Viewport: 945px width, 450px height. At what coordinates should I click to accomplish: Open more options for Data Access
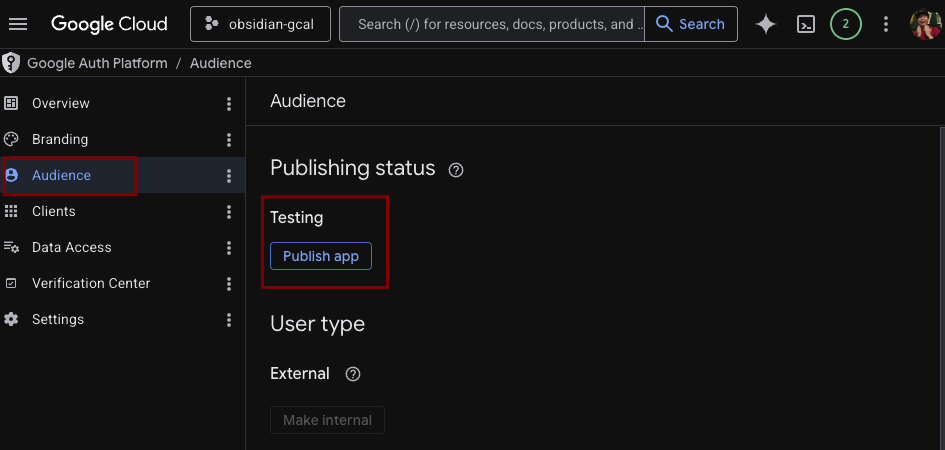(x=228, y=248)
